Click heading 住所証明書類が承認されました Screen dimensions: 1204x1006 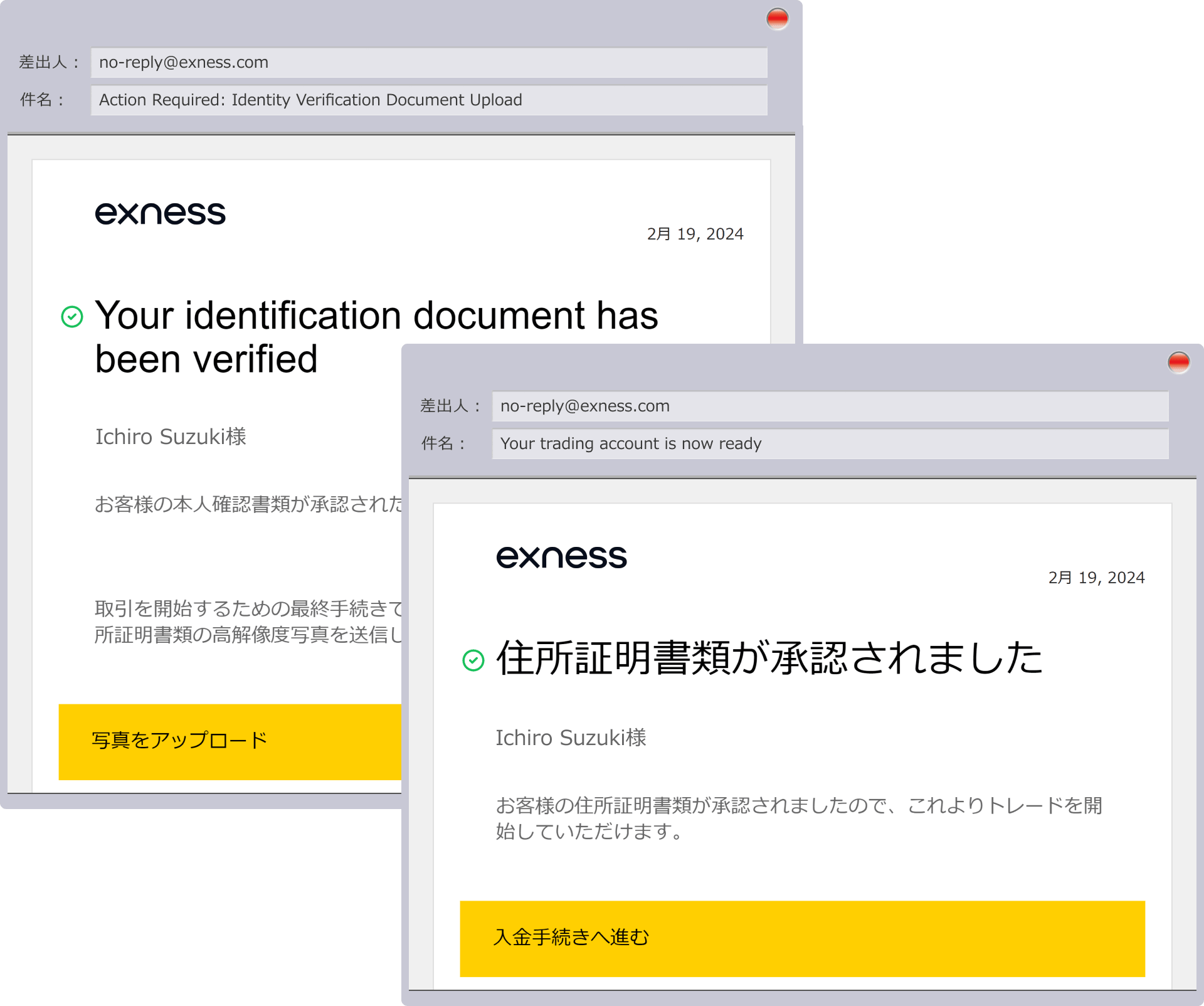pos(769,659)
